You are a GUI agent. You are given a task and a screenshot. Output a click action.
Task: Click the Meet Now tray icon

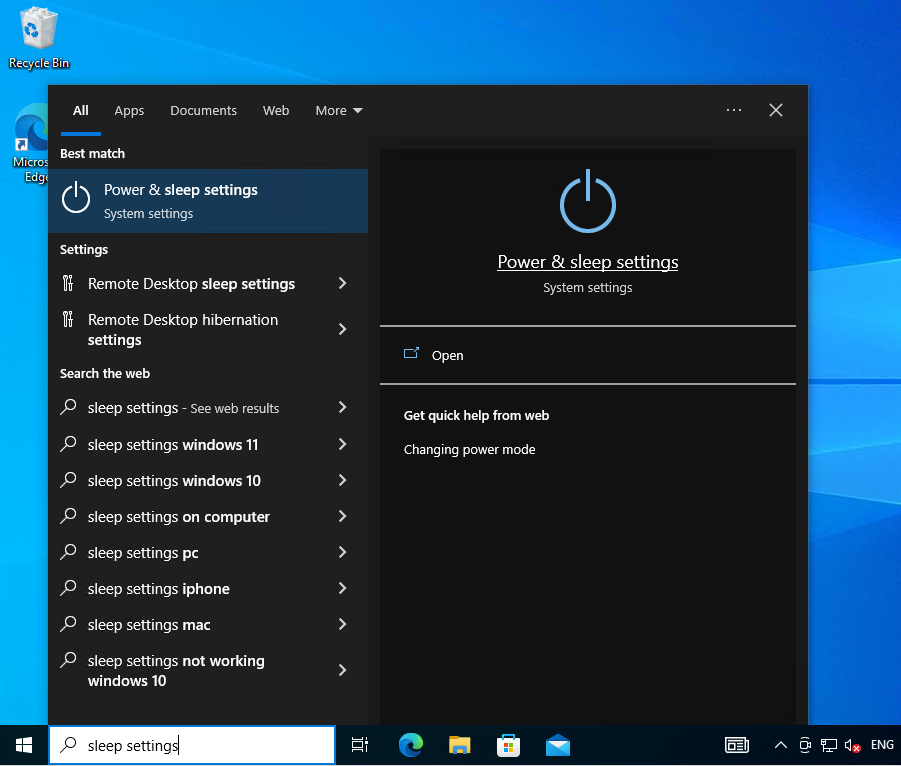805,745
